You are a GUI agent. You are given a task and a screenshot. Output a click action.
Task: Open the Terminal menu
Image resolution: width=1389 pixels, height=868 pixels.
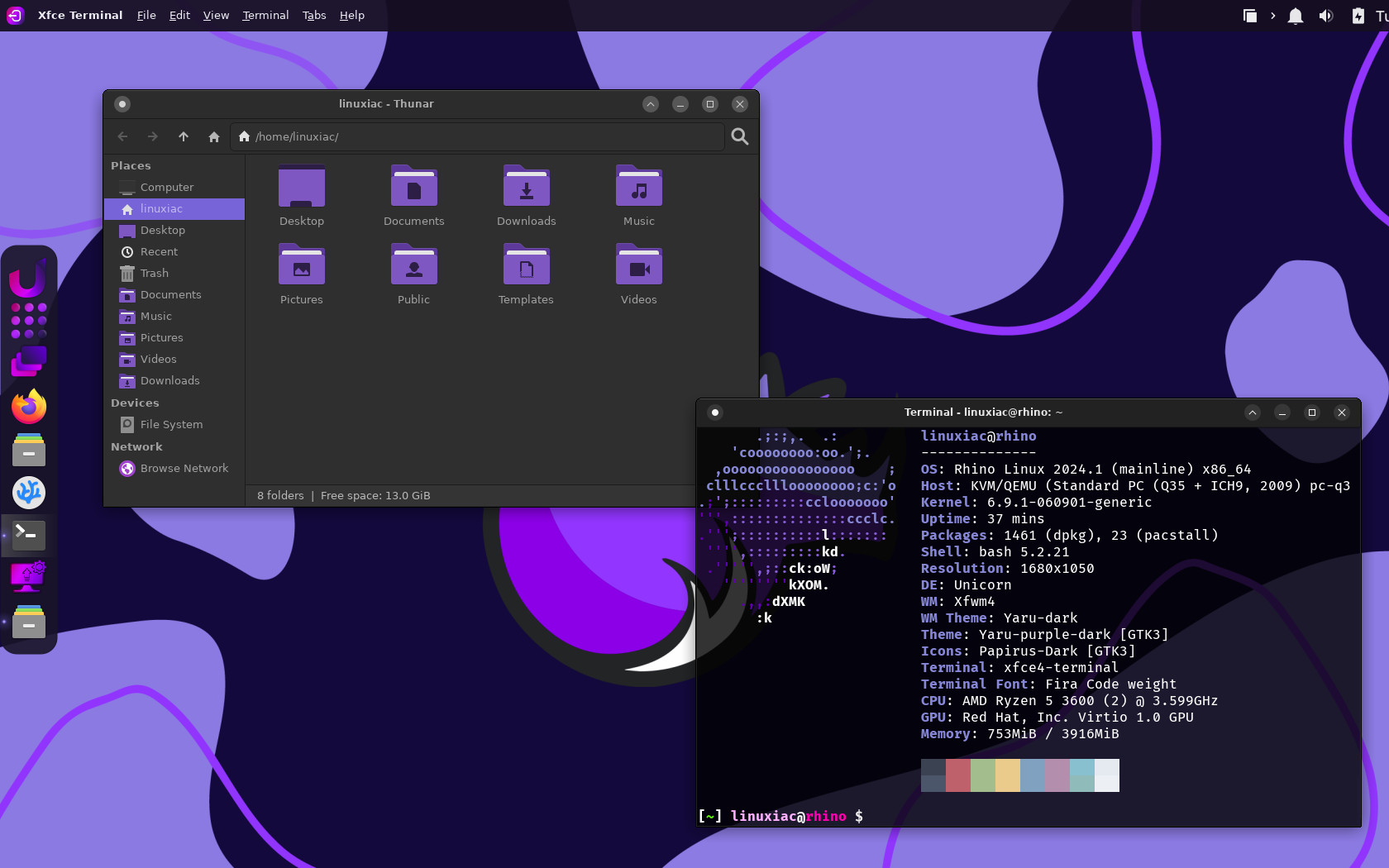[265, 15]
